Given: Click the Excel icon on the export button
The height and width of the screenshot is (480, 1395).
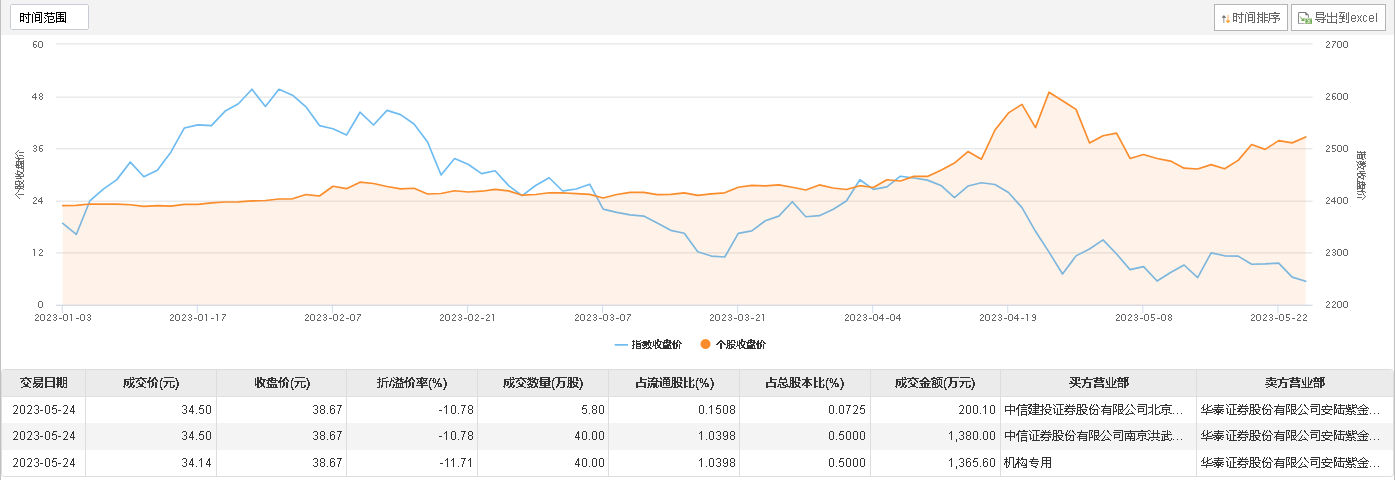Looking at the screenshot, I should (1305, 18).
